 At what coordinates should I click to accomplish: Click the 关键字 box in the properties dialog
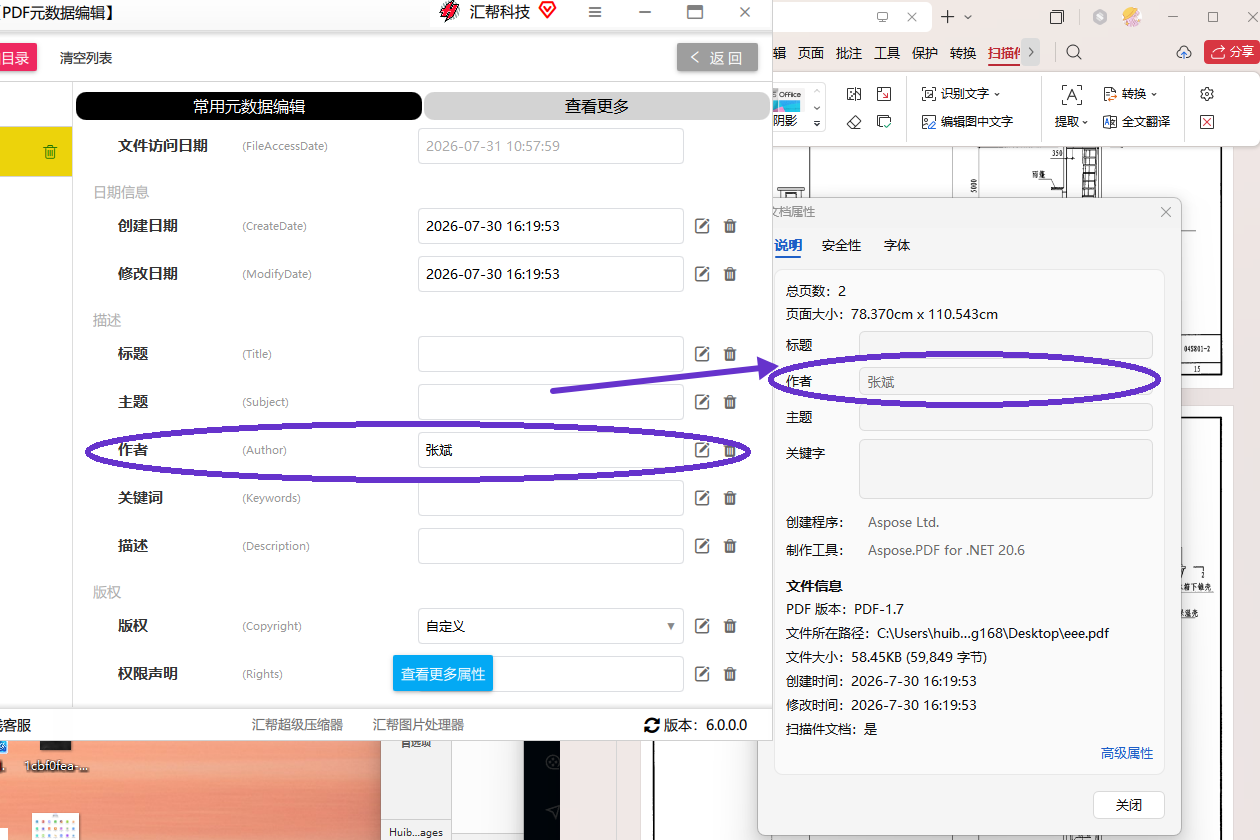coord(1006,468)
